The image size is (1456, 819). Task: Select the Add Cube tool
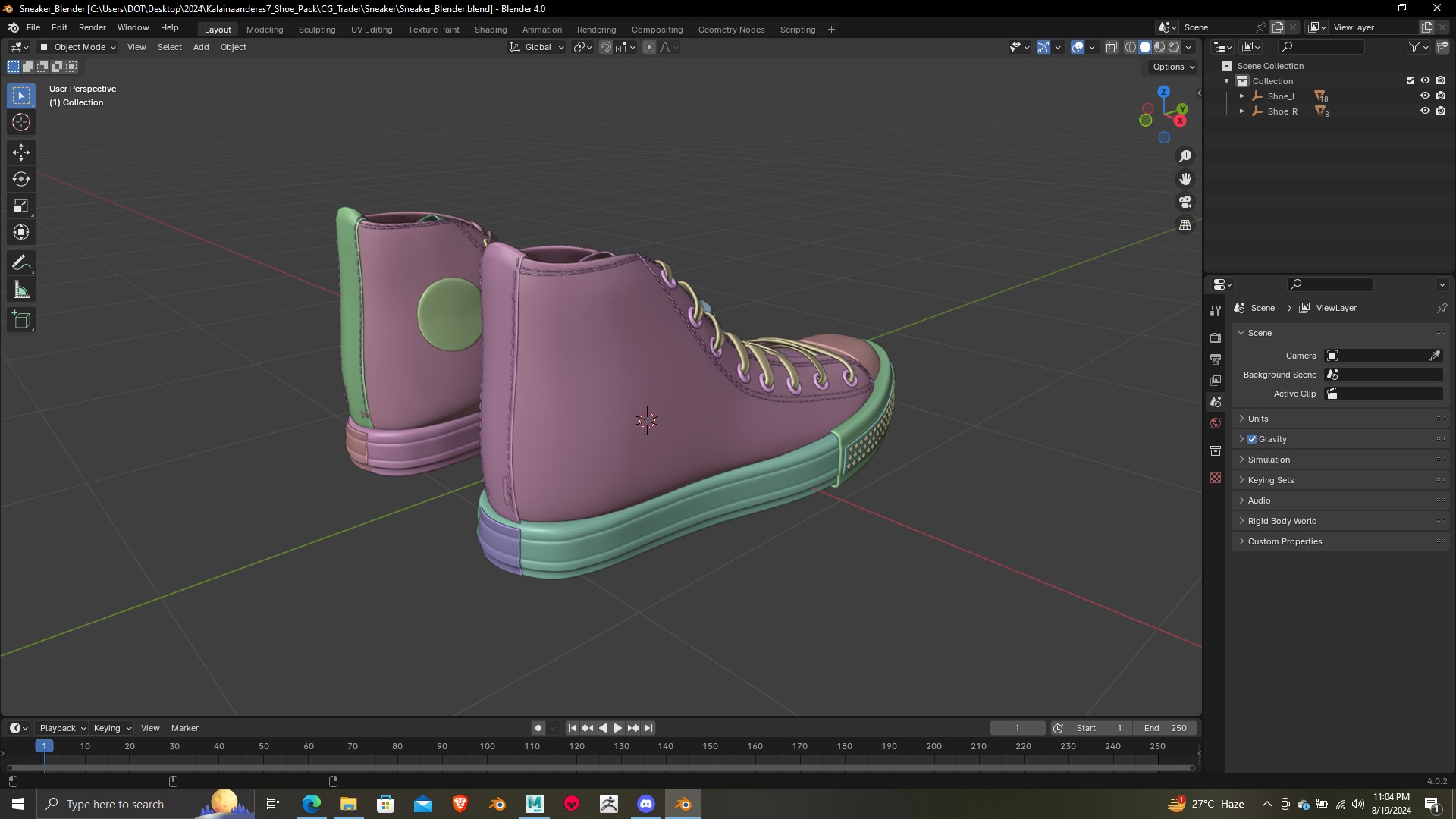click(21, 320)
